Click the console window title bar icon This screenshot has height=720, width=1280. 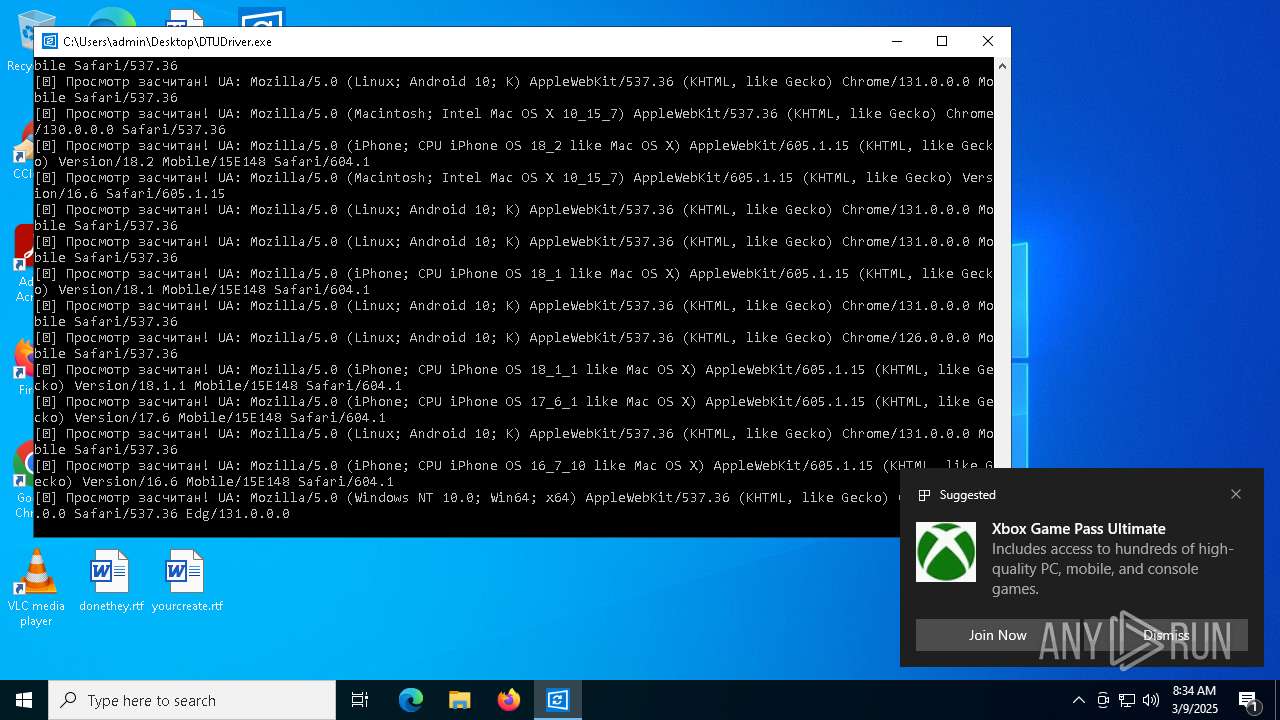[x=49, y=41]
